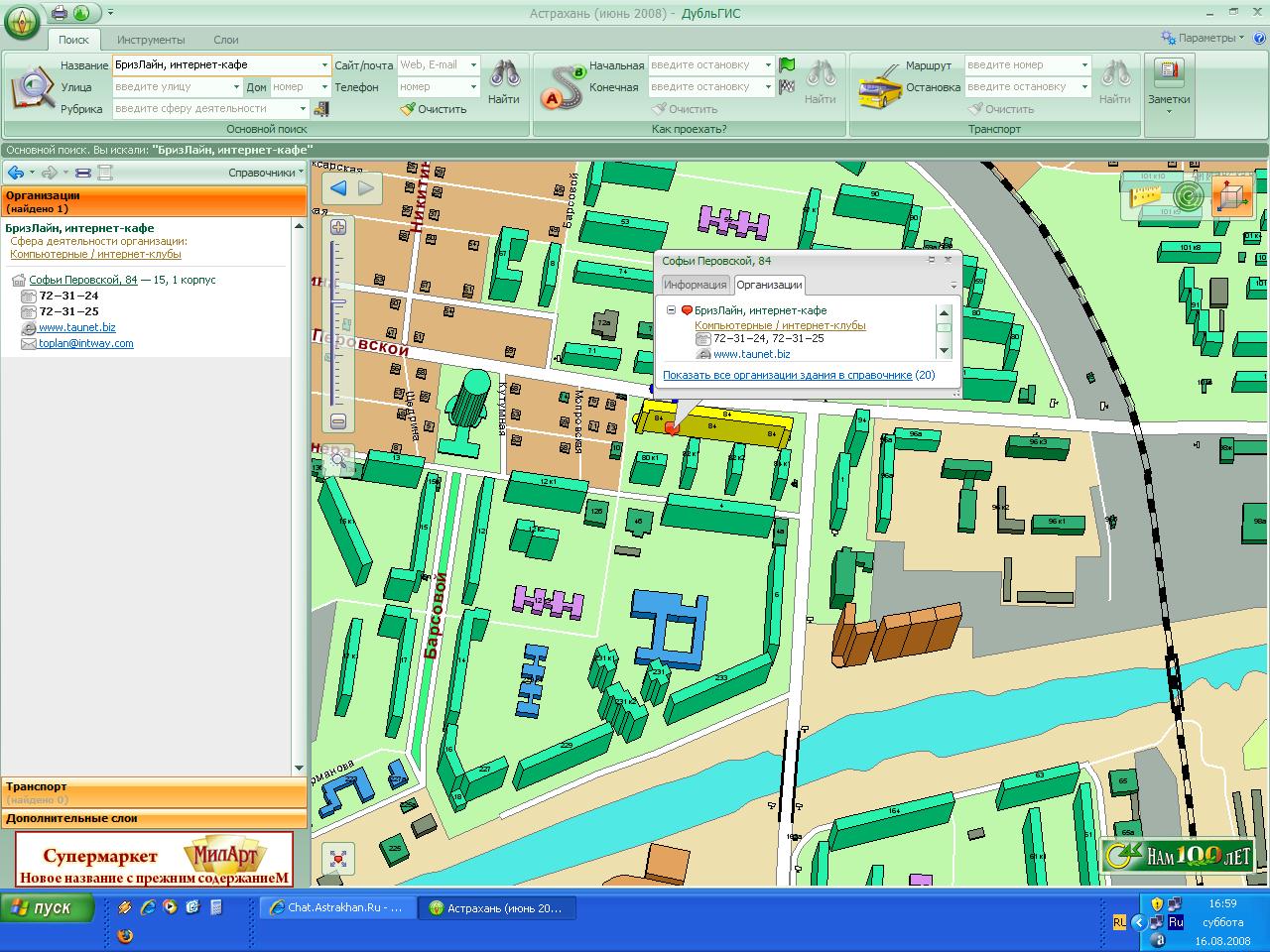Image resolution: width=1270 pixels, height=952 pixels.
Task: Open the Информация tab in map popup
Action: coord(696,285)
